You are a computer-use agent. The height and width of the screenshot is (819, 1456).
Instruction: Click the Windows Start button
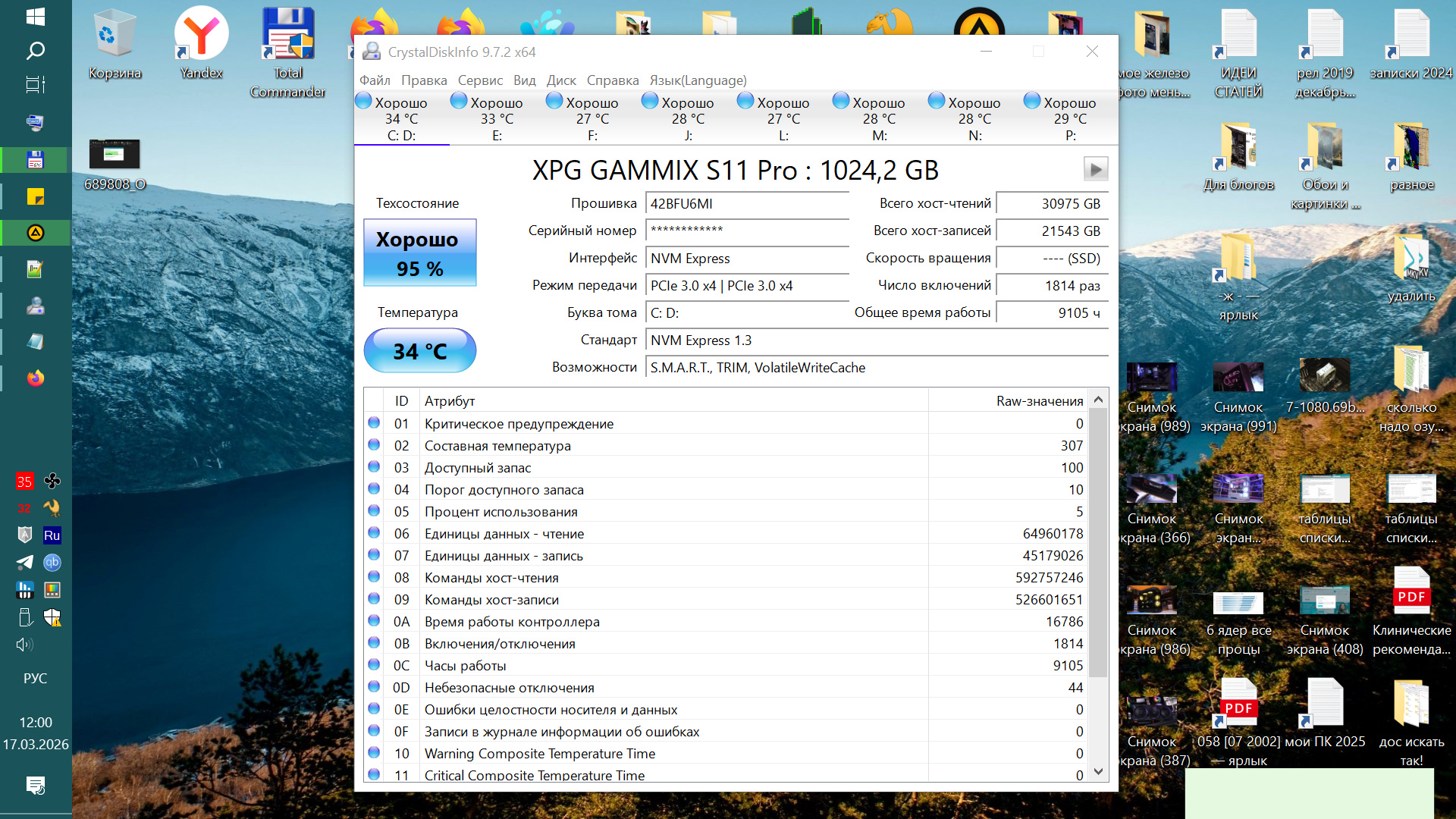click(x=36, y=17)
